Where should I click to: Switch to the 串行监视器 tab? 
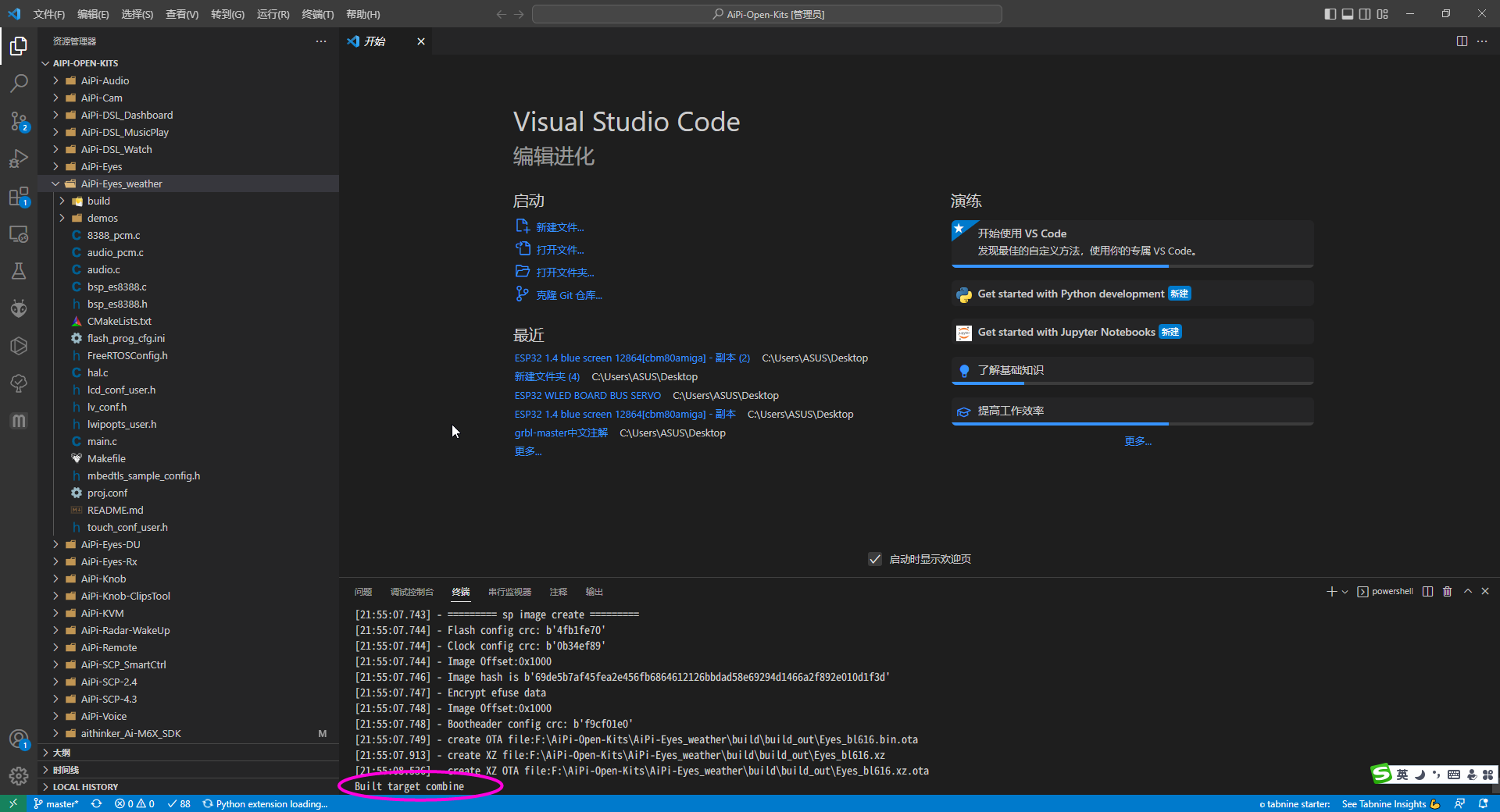(509, 592)
